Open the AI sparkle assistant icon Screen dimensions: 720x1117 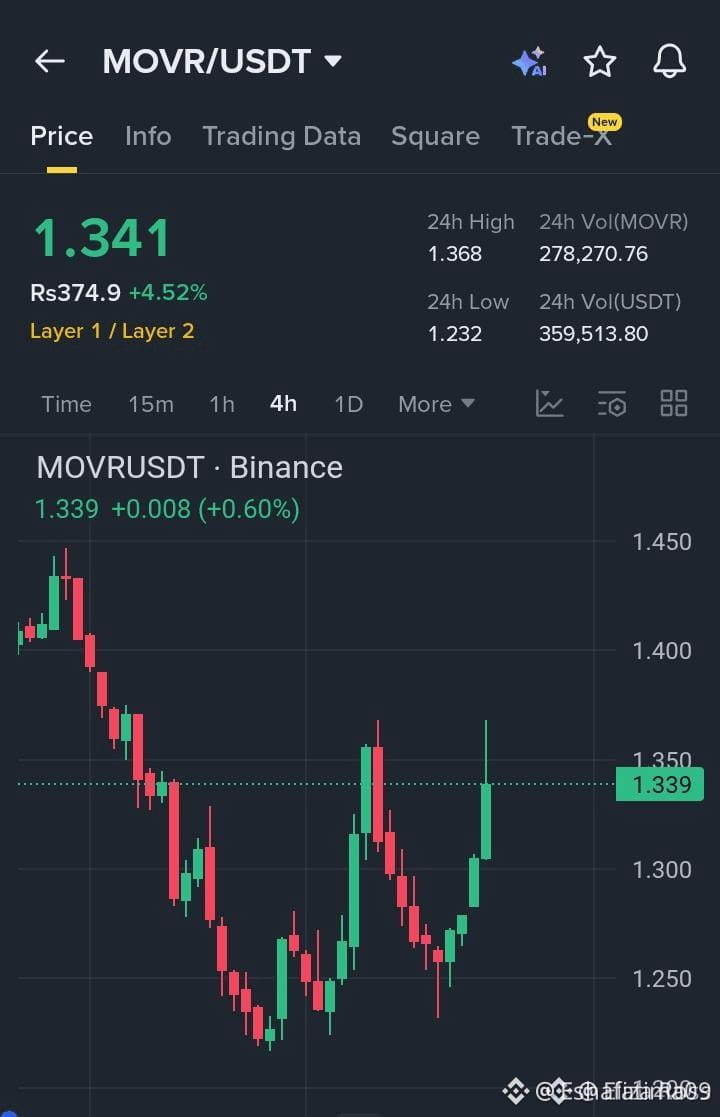click(x=530, y=61)
